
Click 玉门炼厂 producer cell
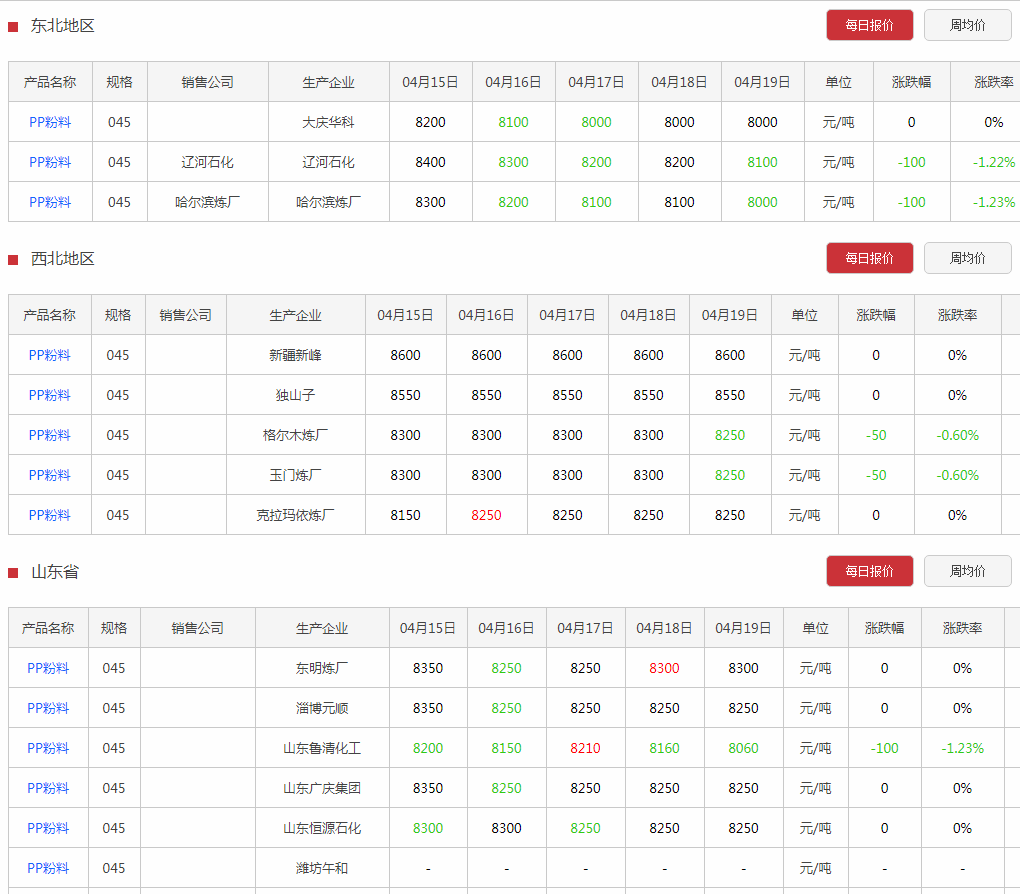[295, 475]
